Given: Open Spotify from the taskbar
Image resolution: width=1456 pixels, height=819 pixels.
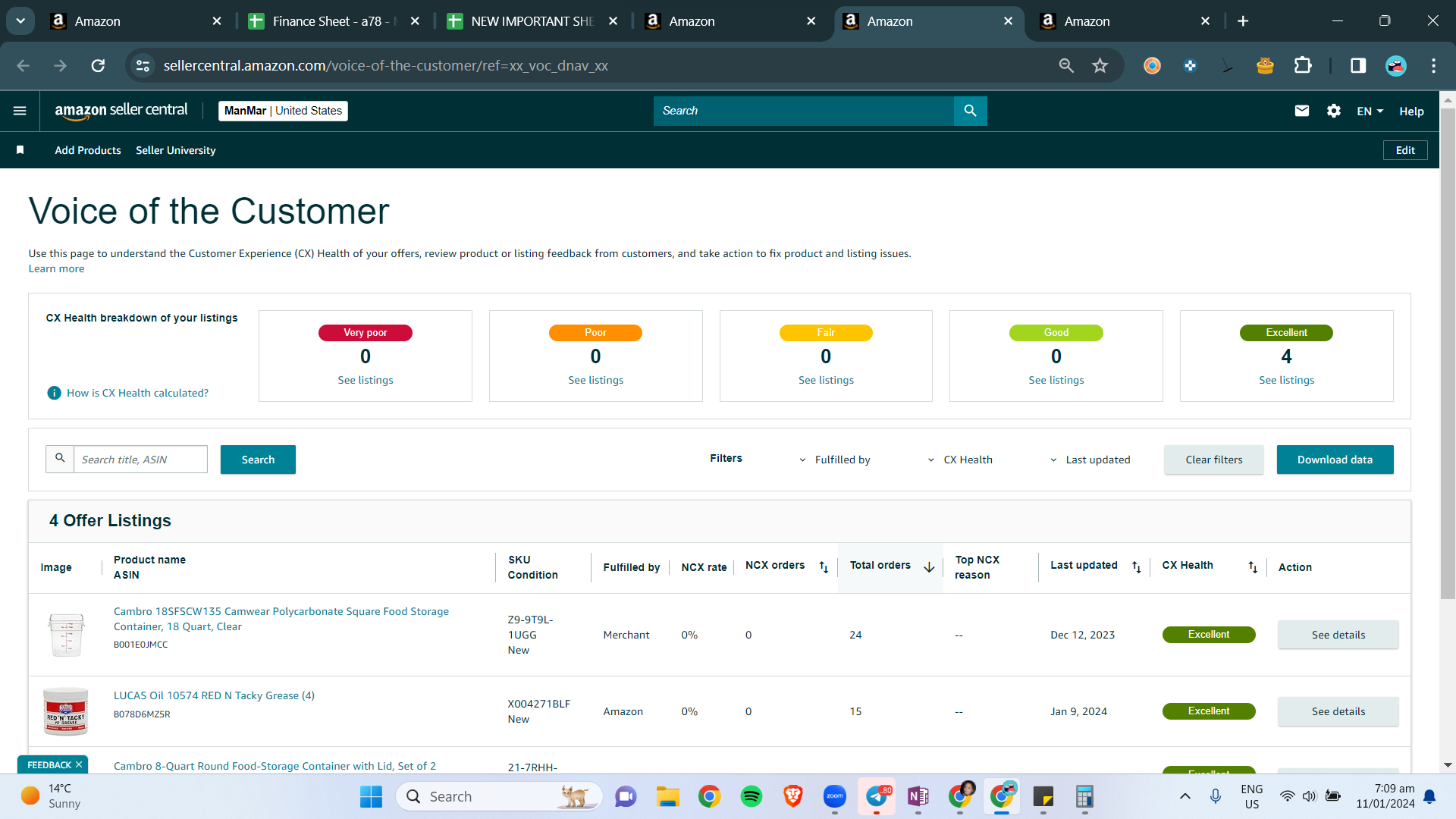Looking at the screenshot, I should click(x=751, y=796).
